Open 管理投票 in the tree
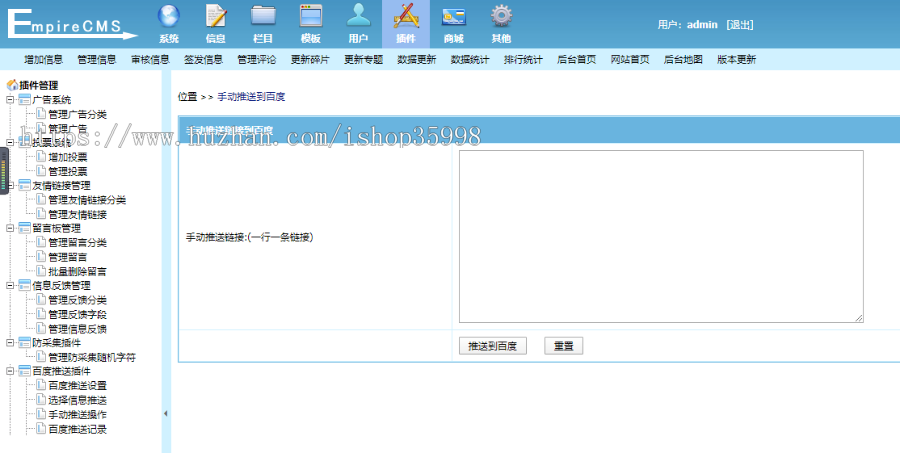Viewport: 900px width, 453px height. [x=68, y=171]
